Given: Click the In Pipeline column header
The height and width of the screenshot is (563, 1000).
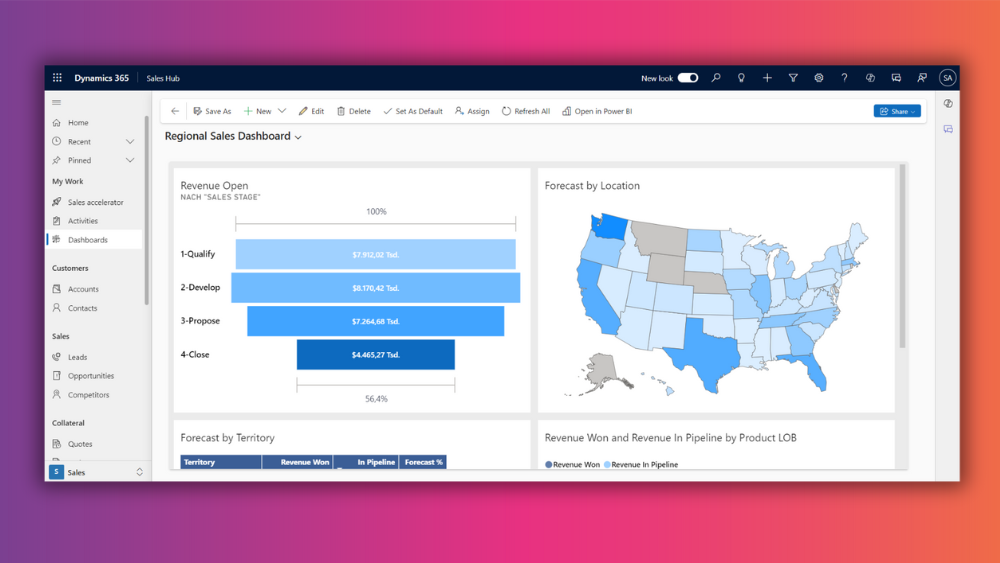Looking at the screenshot, I should (366, 462).
